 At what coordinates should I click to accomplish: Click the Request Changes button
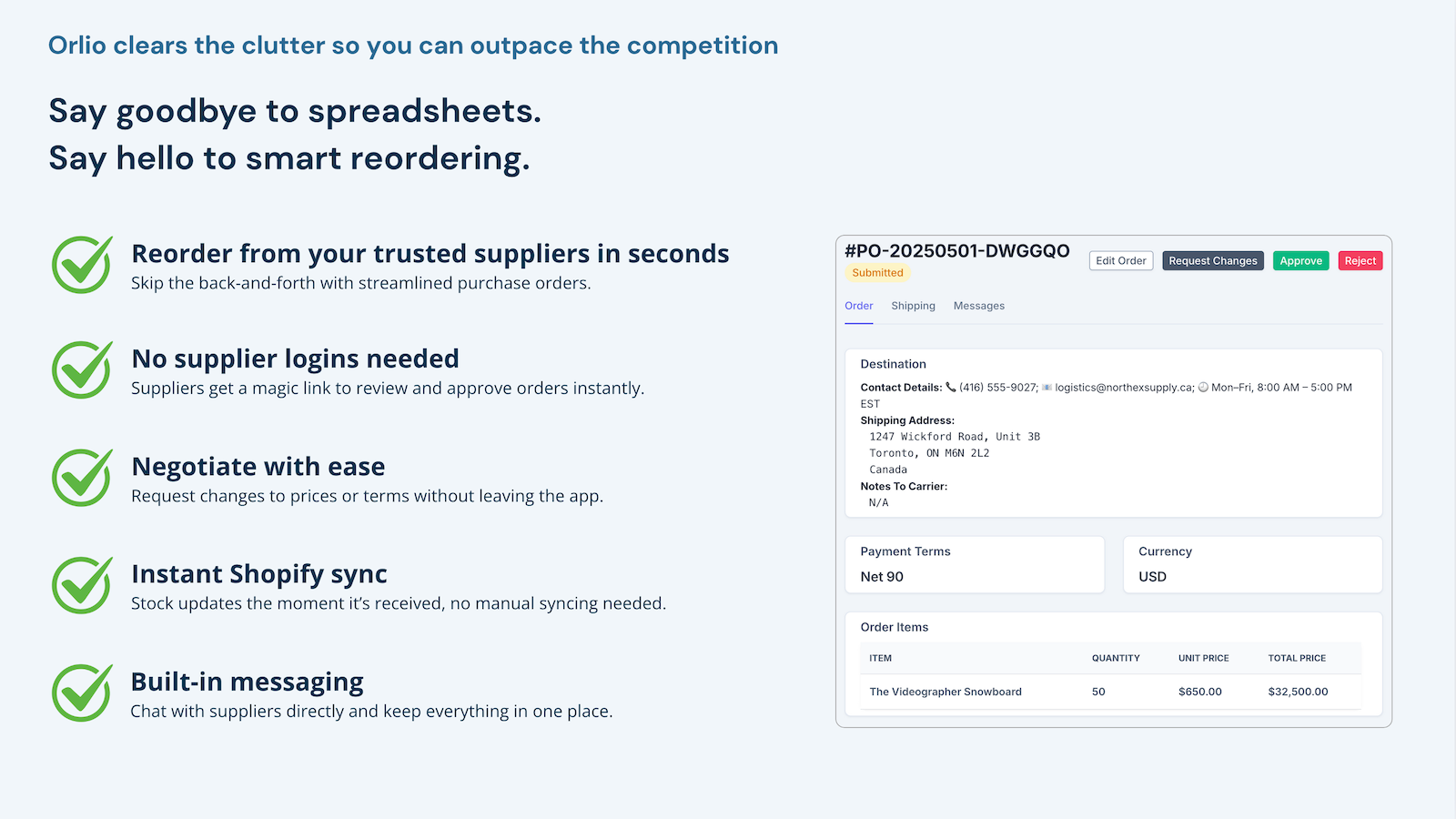point(1213,261)
